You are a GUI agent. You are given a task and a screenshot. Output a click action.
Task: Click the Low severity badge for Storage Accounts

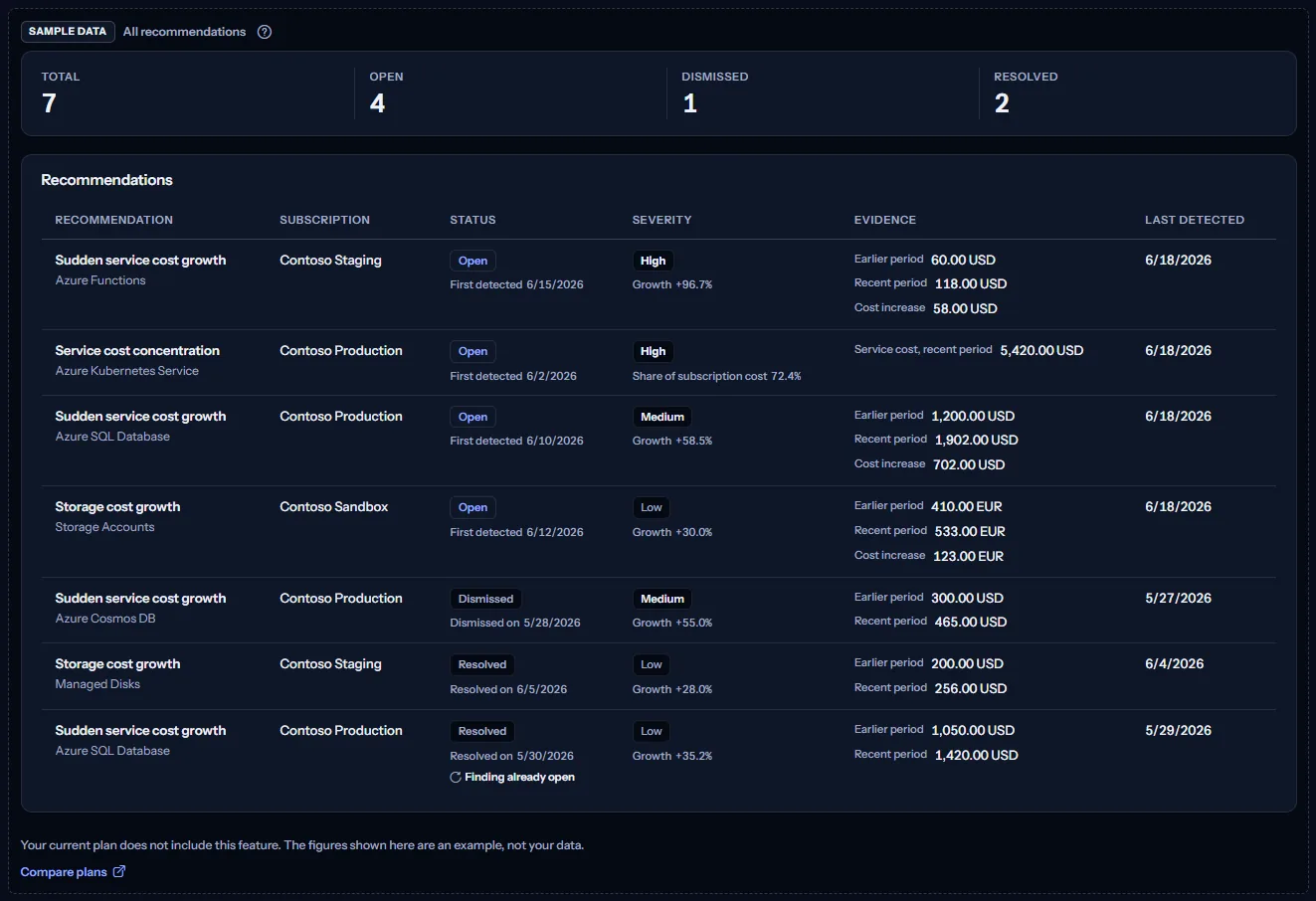[x=652, y=508]
